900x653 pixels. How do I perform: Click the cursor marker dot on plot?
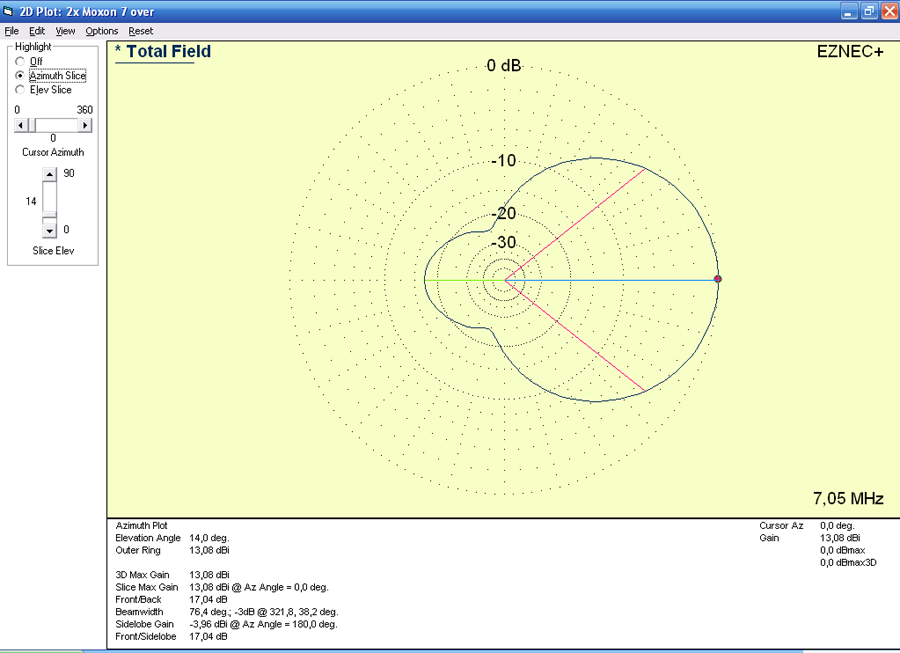(717, 279)
